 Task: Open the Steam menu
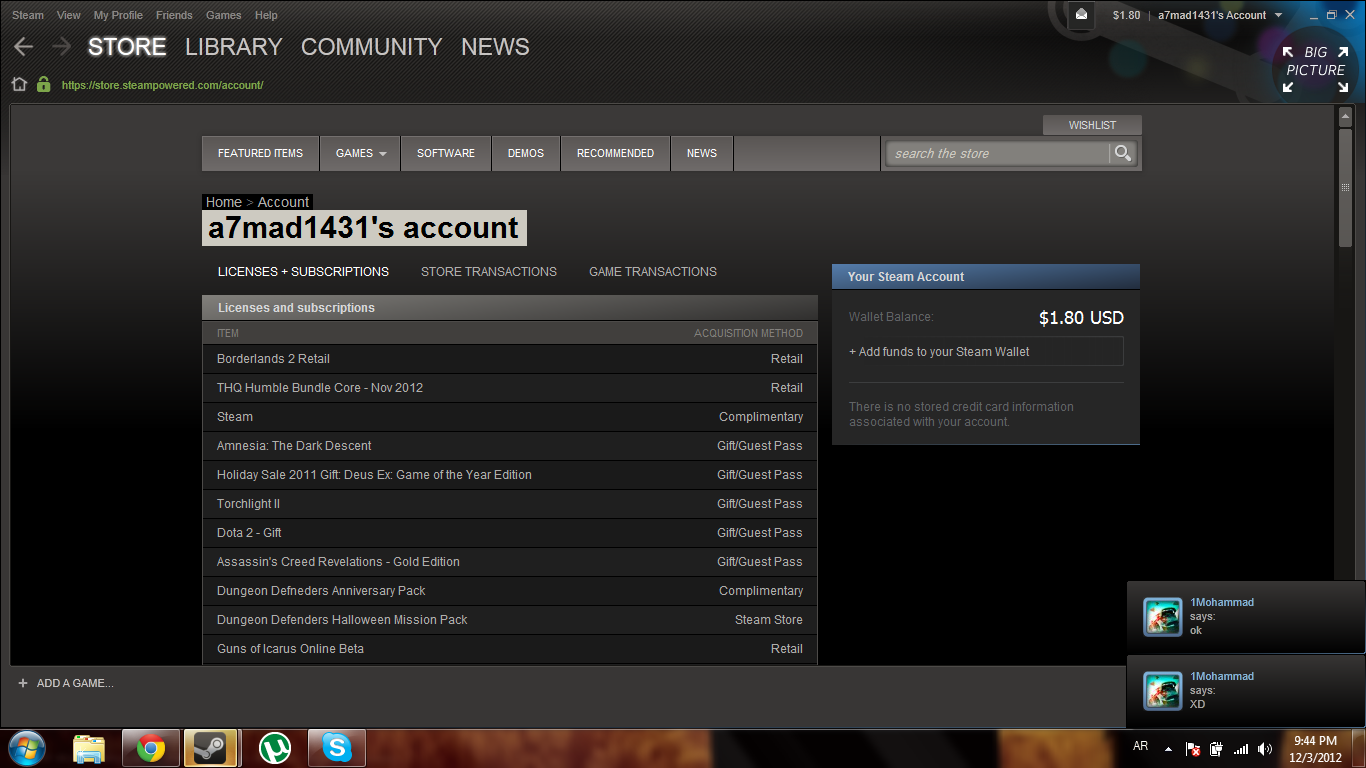(x=28, y=15)
